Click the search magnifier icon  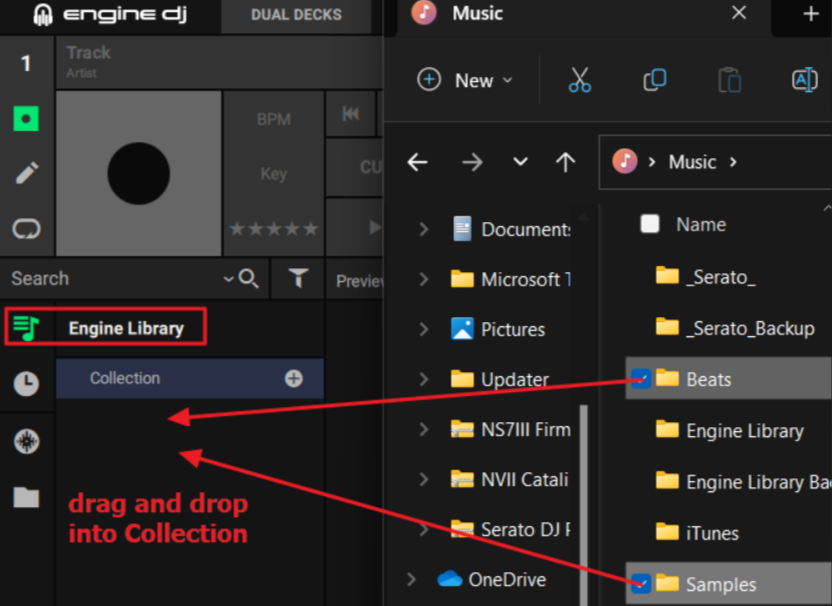(x=248, y=278)
